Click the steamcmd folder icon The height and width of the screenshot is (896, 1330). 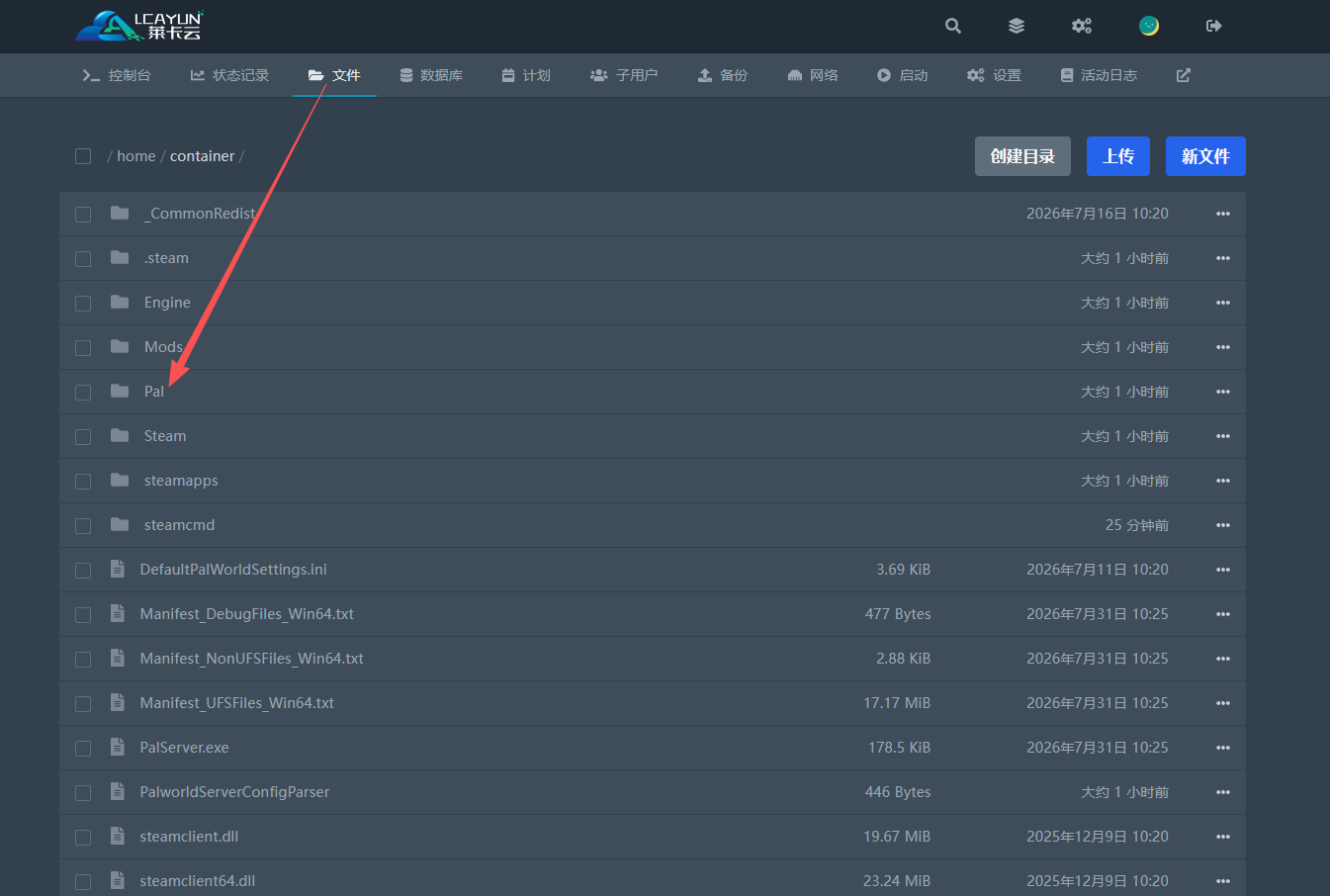pos(120,524)
